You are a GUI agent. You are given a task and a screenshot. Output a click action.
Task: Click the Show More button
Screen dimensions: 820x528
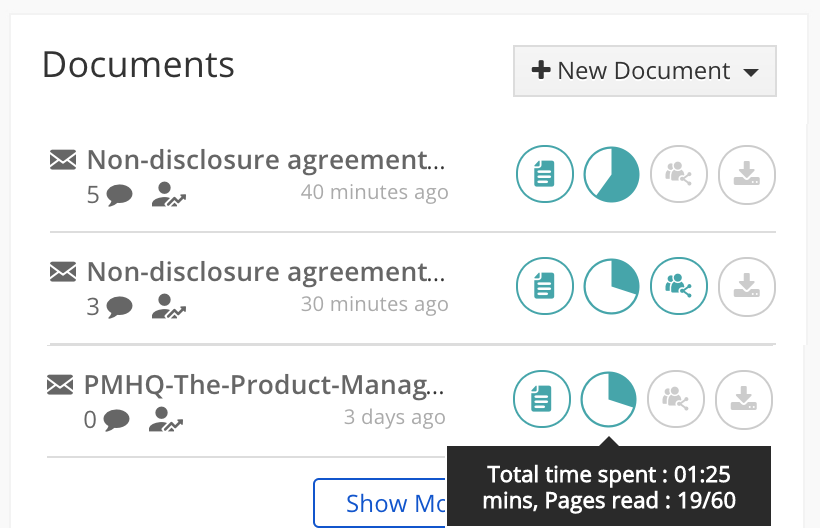click(380, 503)
